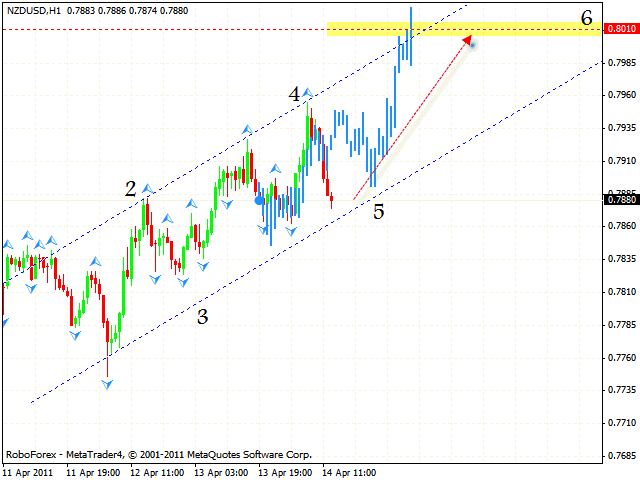The image size is (640, 480).
Task: Select the blue dot marker on chart
Action: pyautogui.click(x=260, y=200)
